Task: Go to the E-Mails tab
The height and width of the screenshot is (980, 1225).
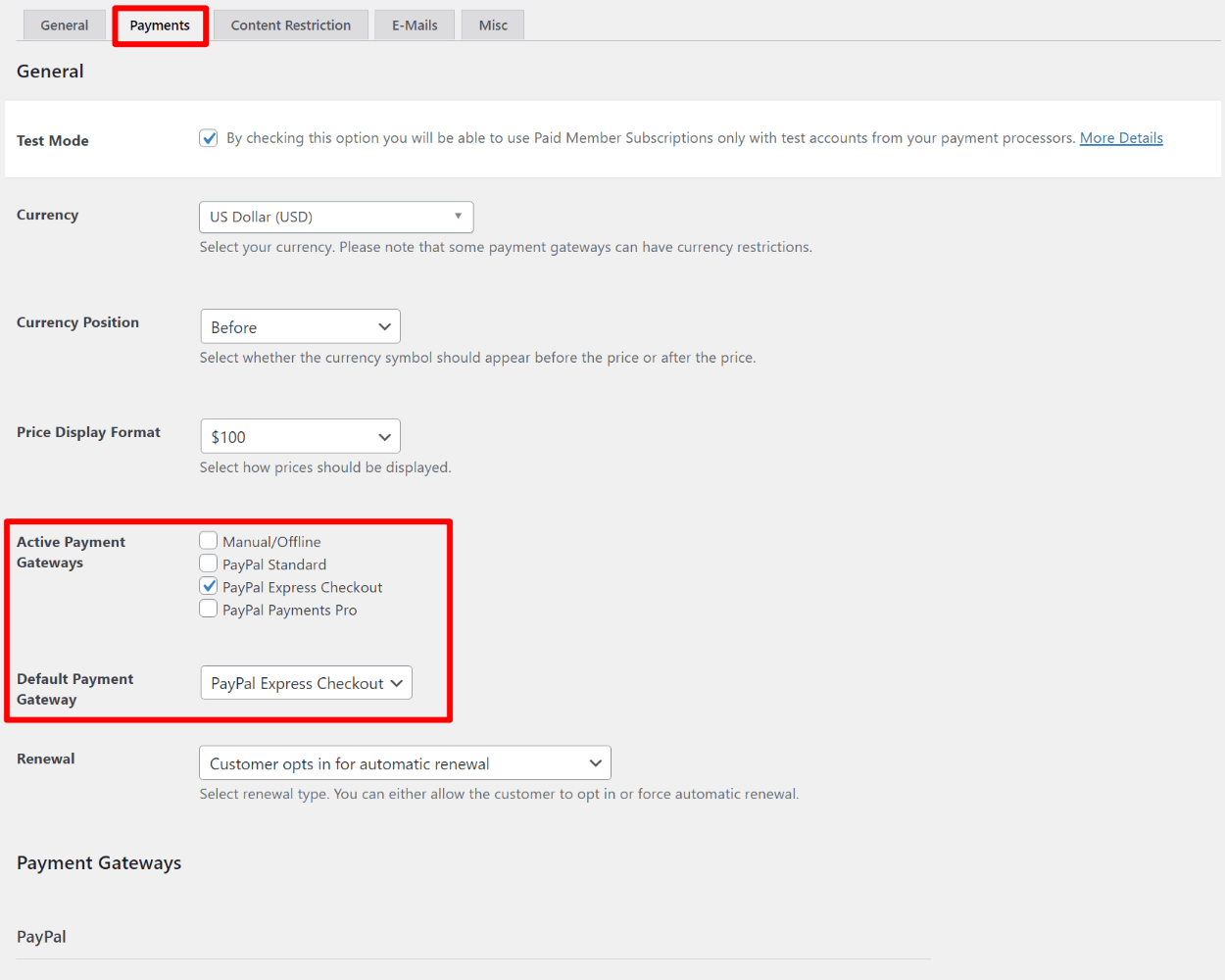Action: click(x=415, y=25)
